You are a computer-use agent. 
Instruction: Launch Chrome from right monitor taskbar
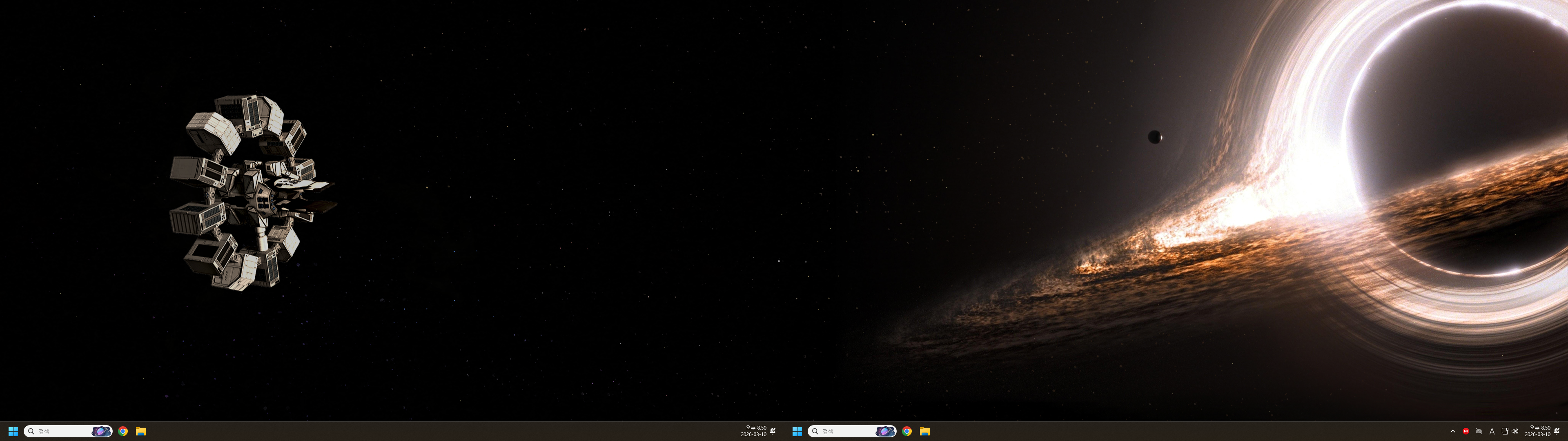(907, 431)
